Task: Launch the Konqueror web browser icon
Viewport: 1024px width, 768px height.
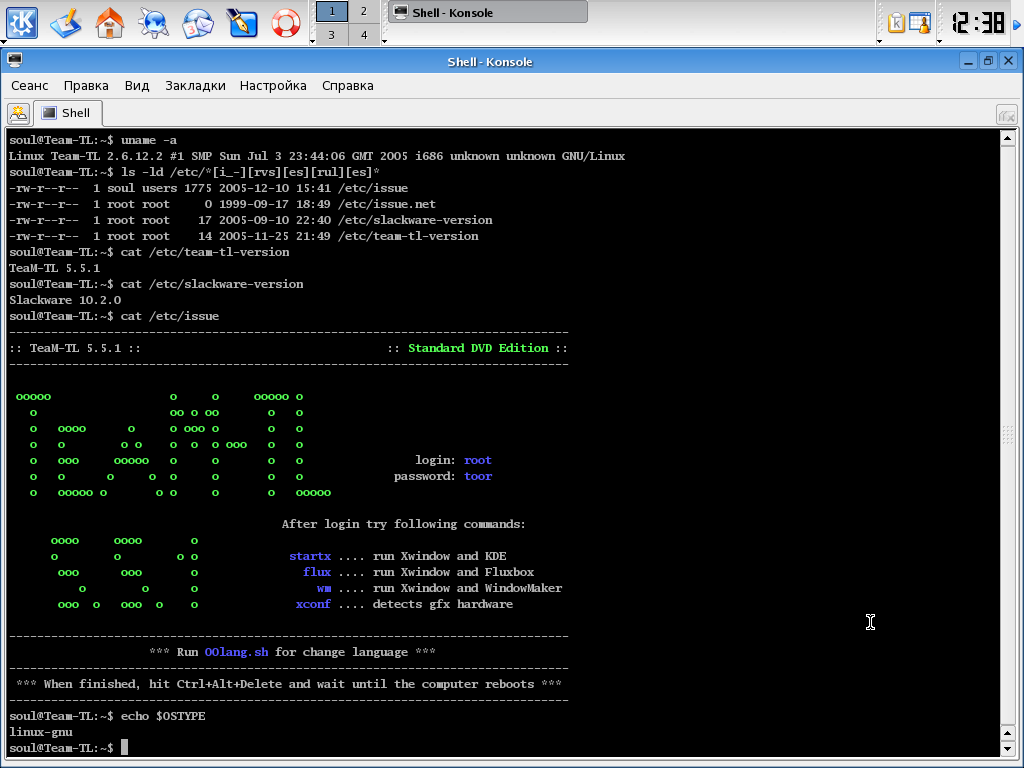Action: (153, 23)
